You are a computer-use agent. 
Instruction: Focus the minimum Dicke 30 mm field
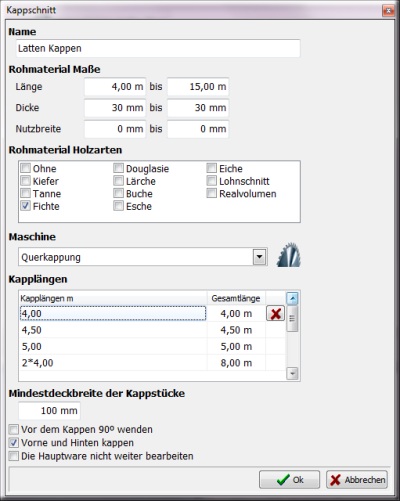click(115, 108)
